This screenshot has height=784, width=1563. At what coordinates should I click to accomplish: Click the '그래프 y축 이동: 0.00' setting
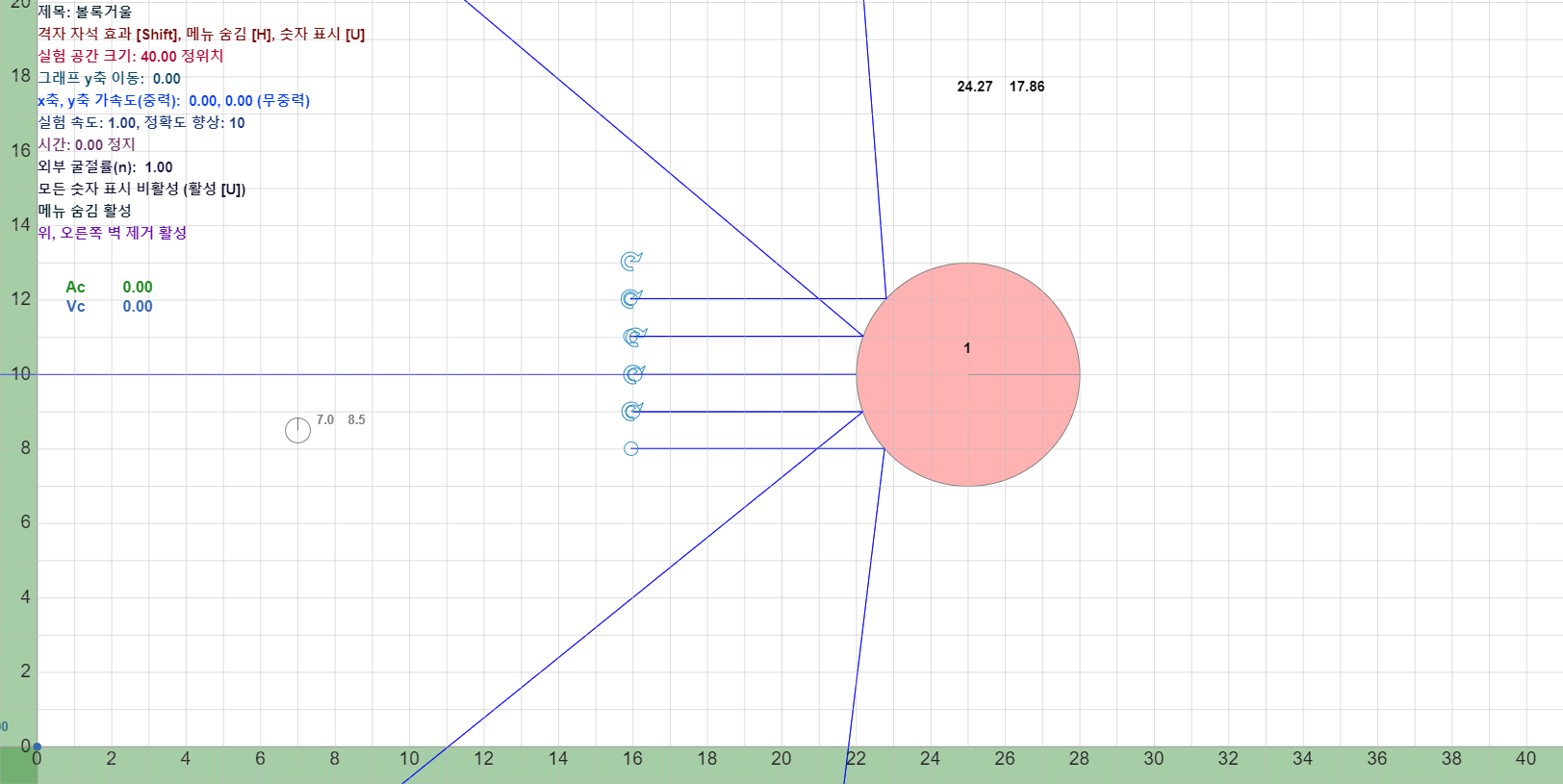point(109,78)
